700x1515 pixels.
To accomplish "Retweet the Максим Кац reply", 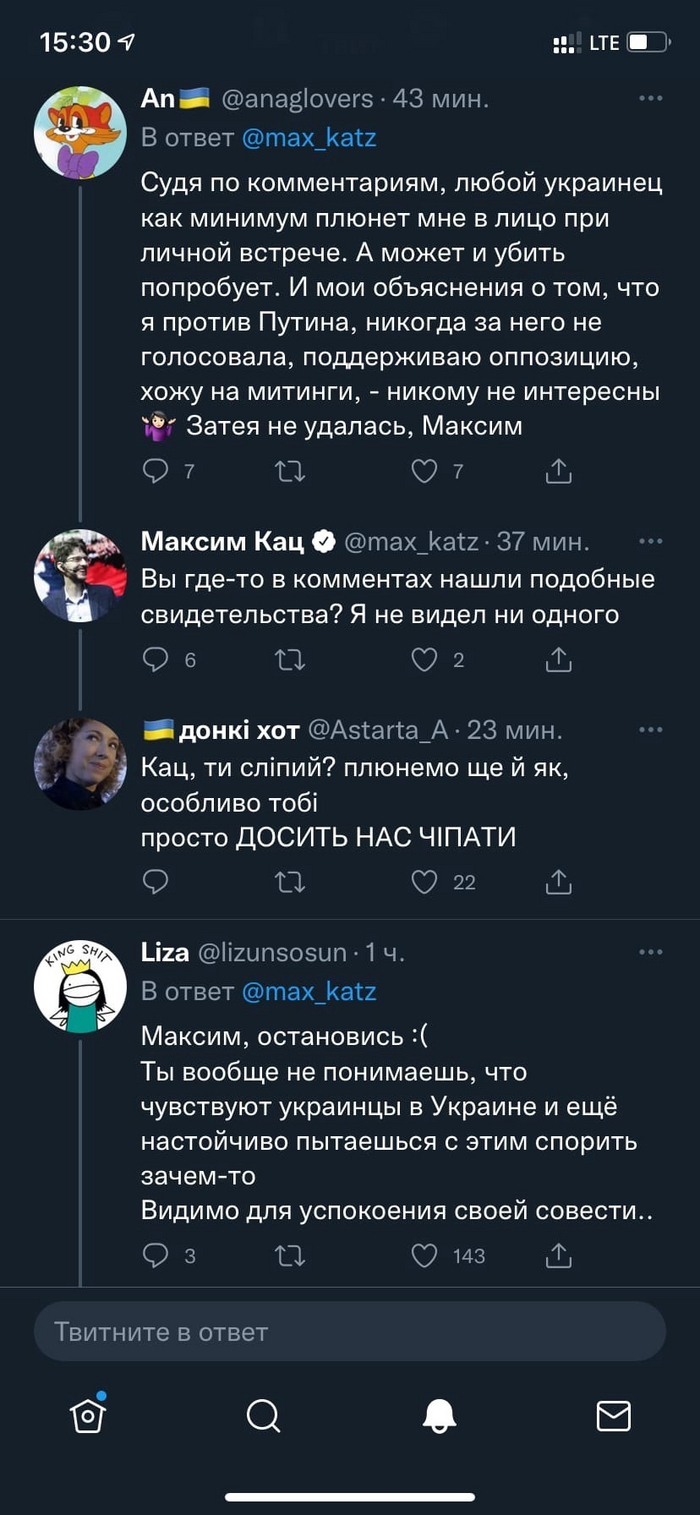I will pos(290,659).
